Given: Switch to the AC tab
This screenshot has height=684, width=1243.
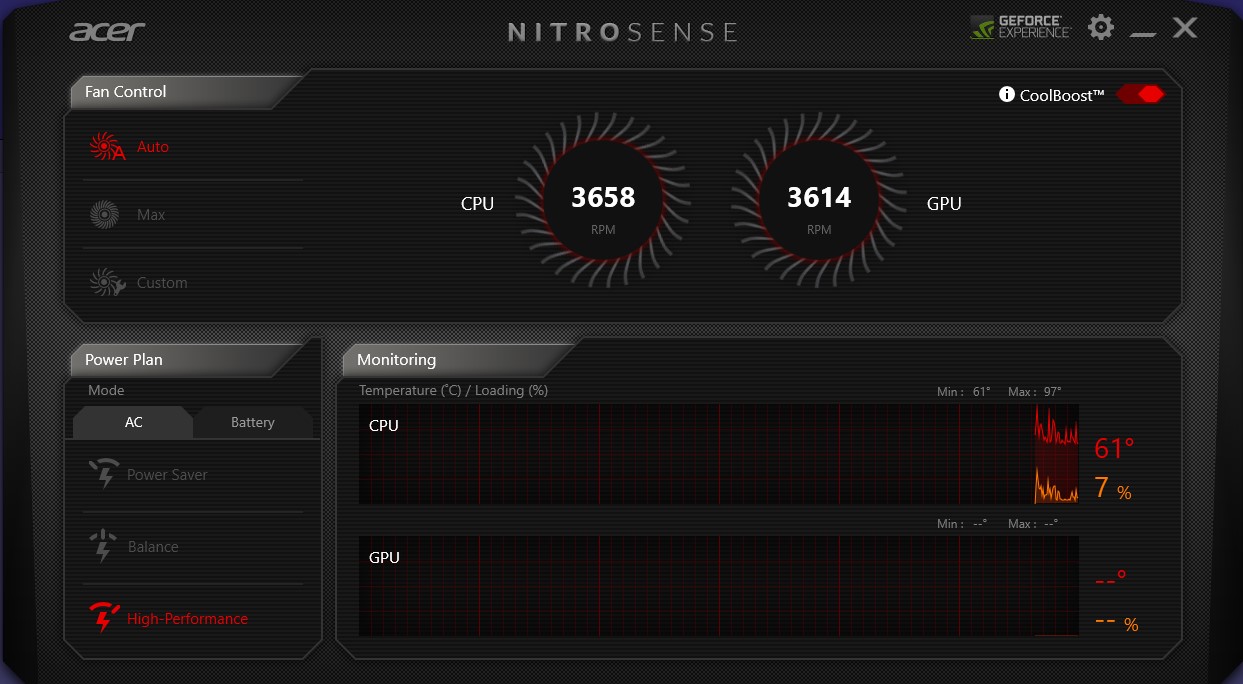Looking at the screenshot, I should (x=133, y=422).
